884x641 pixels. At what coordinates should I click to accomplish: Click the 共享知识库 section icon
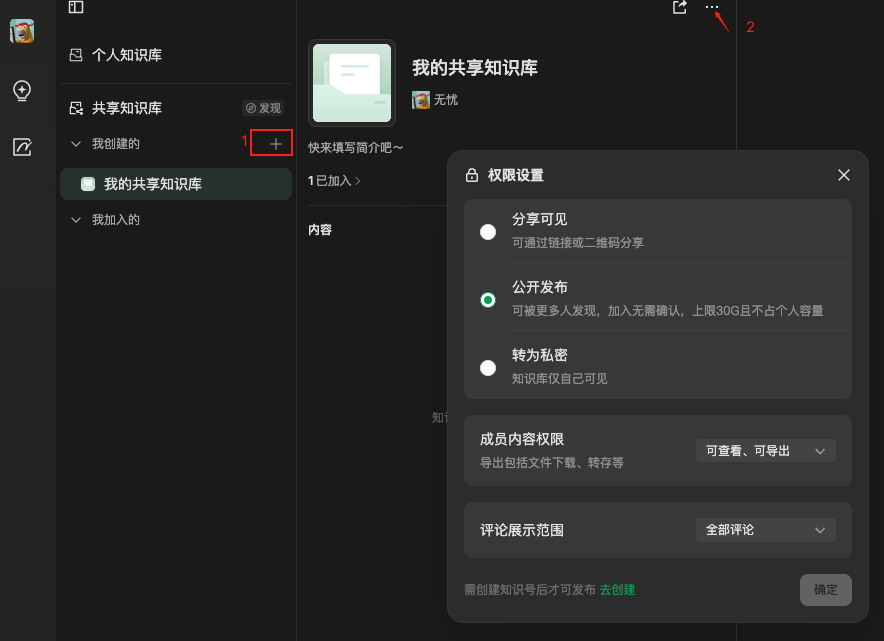[75, 107]
